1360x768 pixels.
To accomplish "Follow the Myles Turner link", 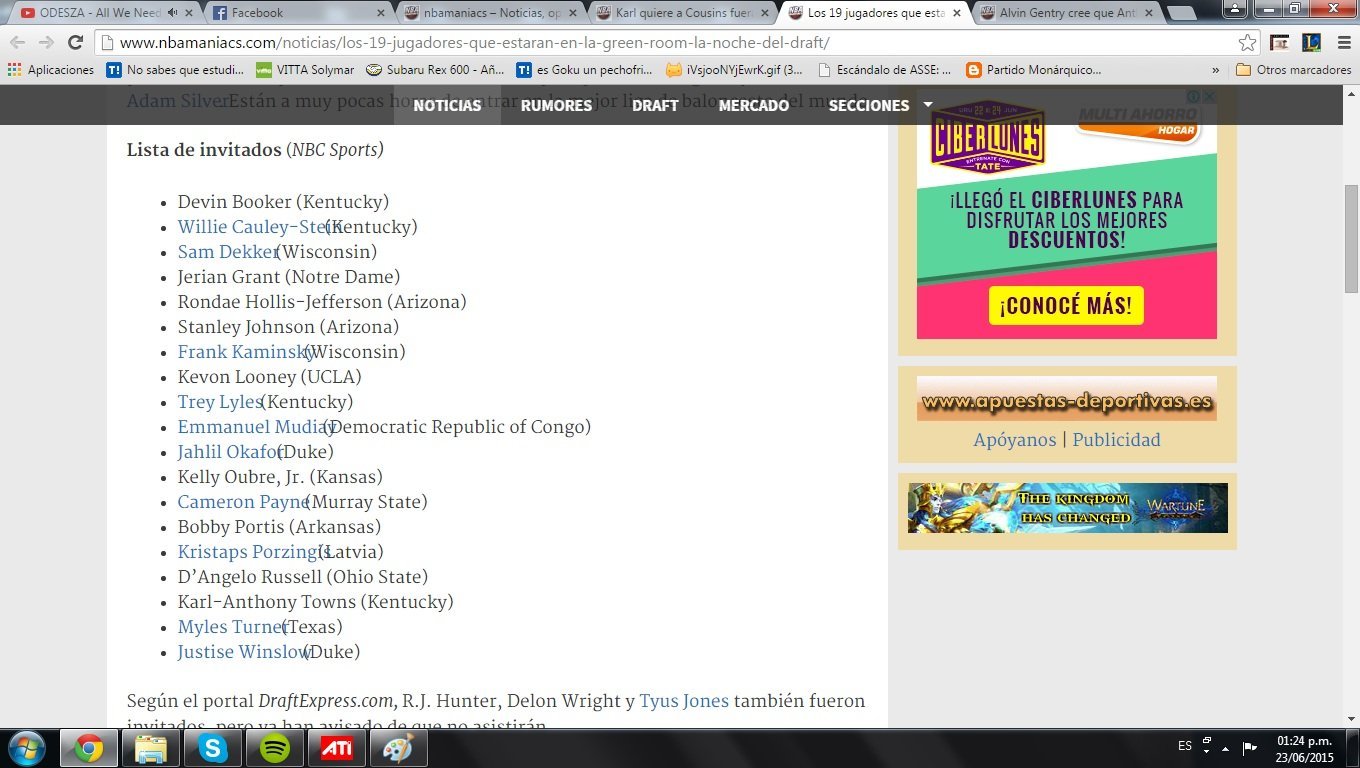I will [x=233, y=627].
